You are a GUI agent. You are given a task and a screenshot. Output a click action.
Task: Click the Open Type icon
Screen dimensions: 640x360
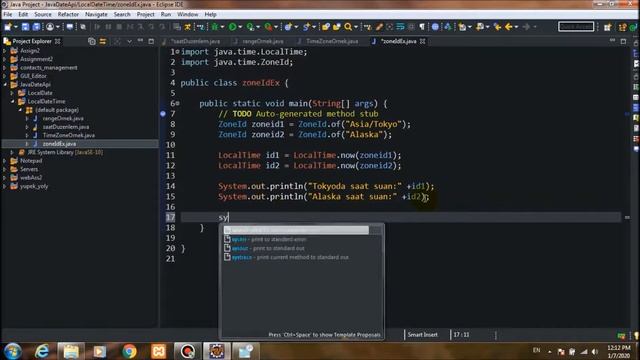tap(326, 27)
